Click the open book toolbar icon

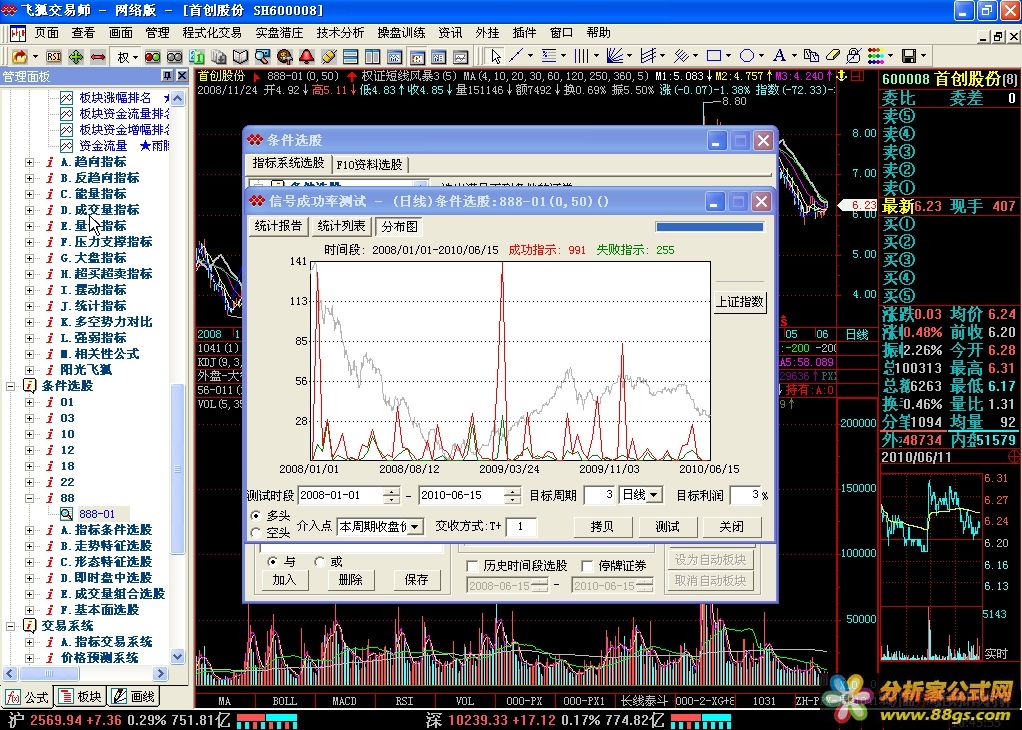[241, 57]
